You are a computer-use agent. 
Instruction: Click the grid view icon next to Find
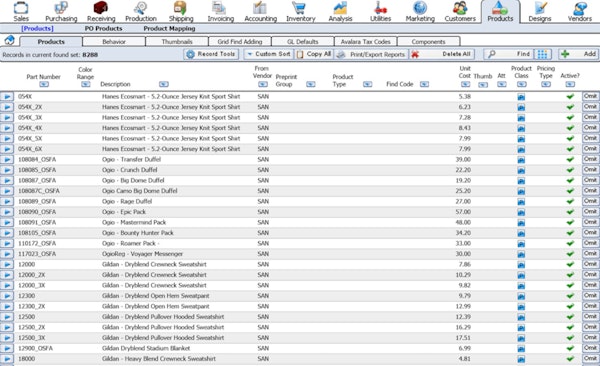pos(542,54)
